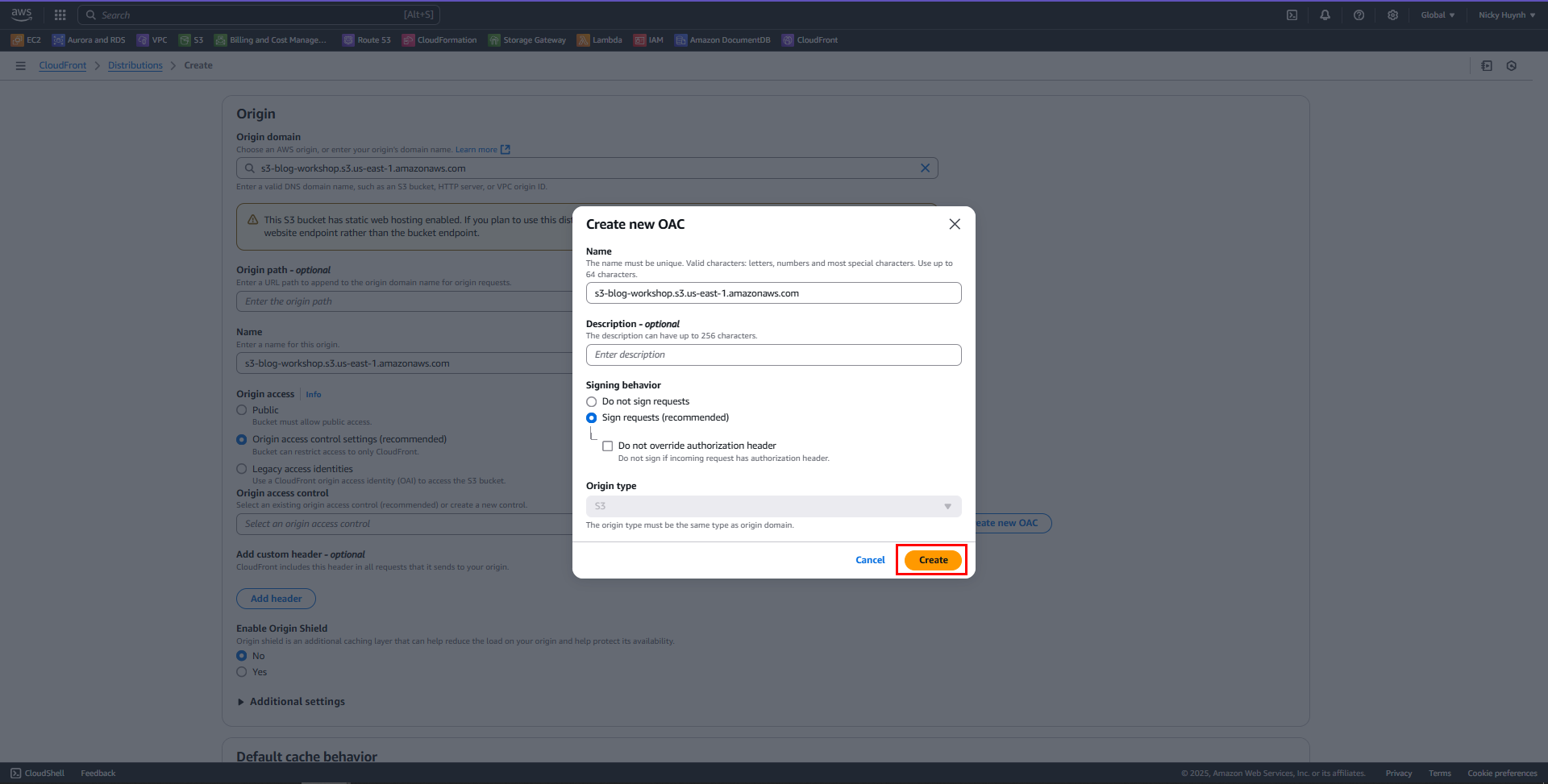The height and width of the screenshot is (784, 1548).
Task: Open the services grid menu icon
Action: click(x=60, y=15)
